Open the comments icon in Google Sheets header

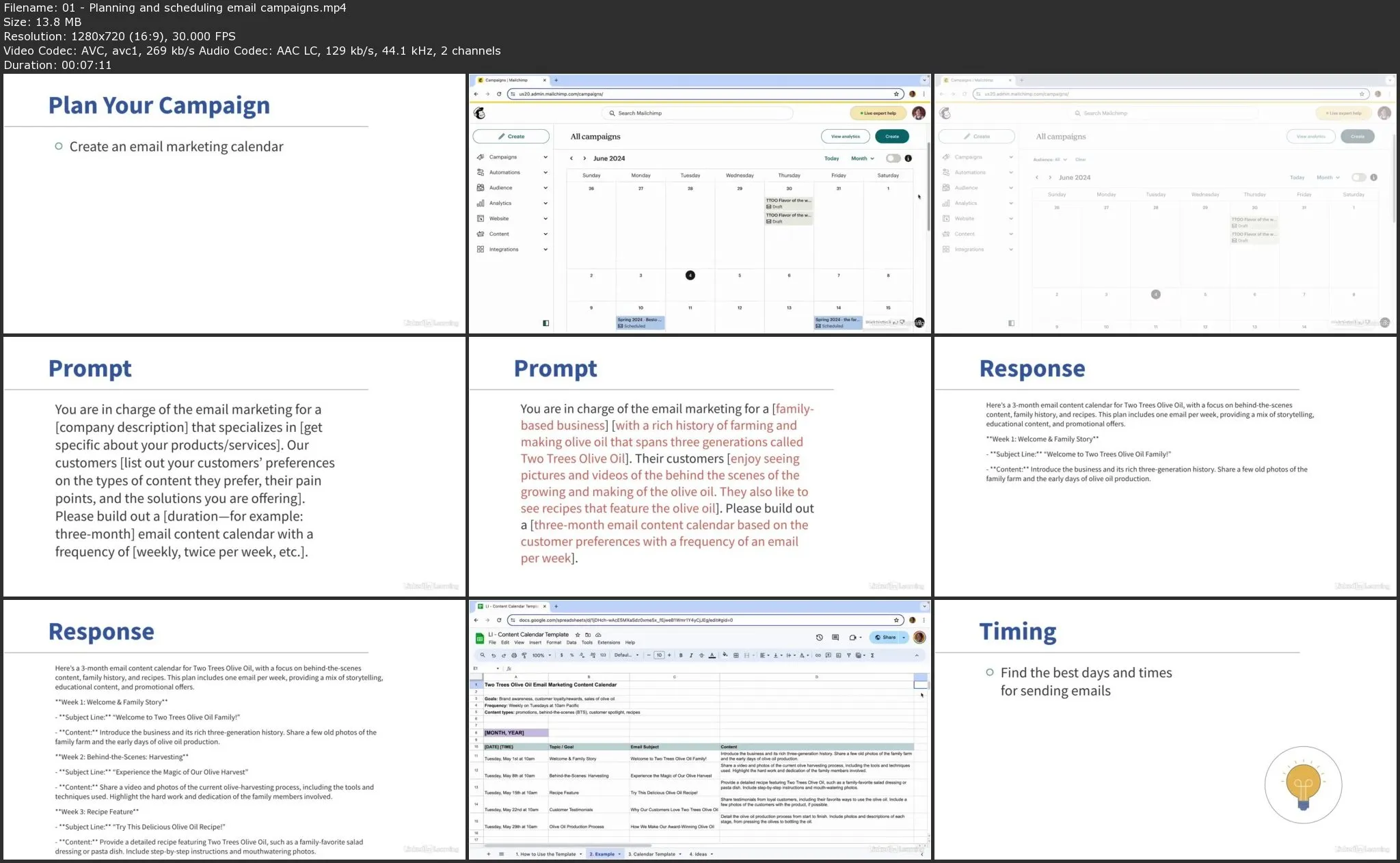(x=835, y=638)
